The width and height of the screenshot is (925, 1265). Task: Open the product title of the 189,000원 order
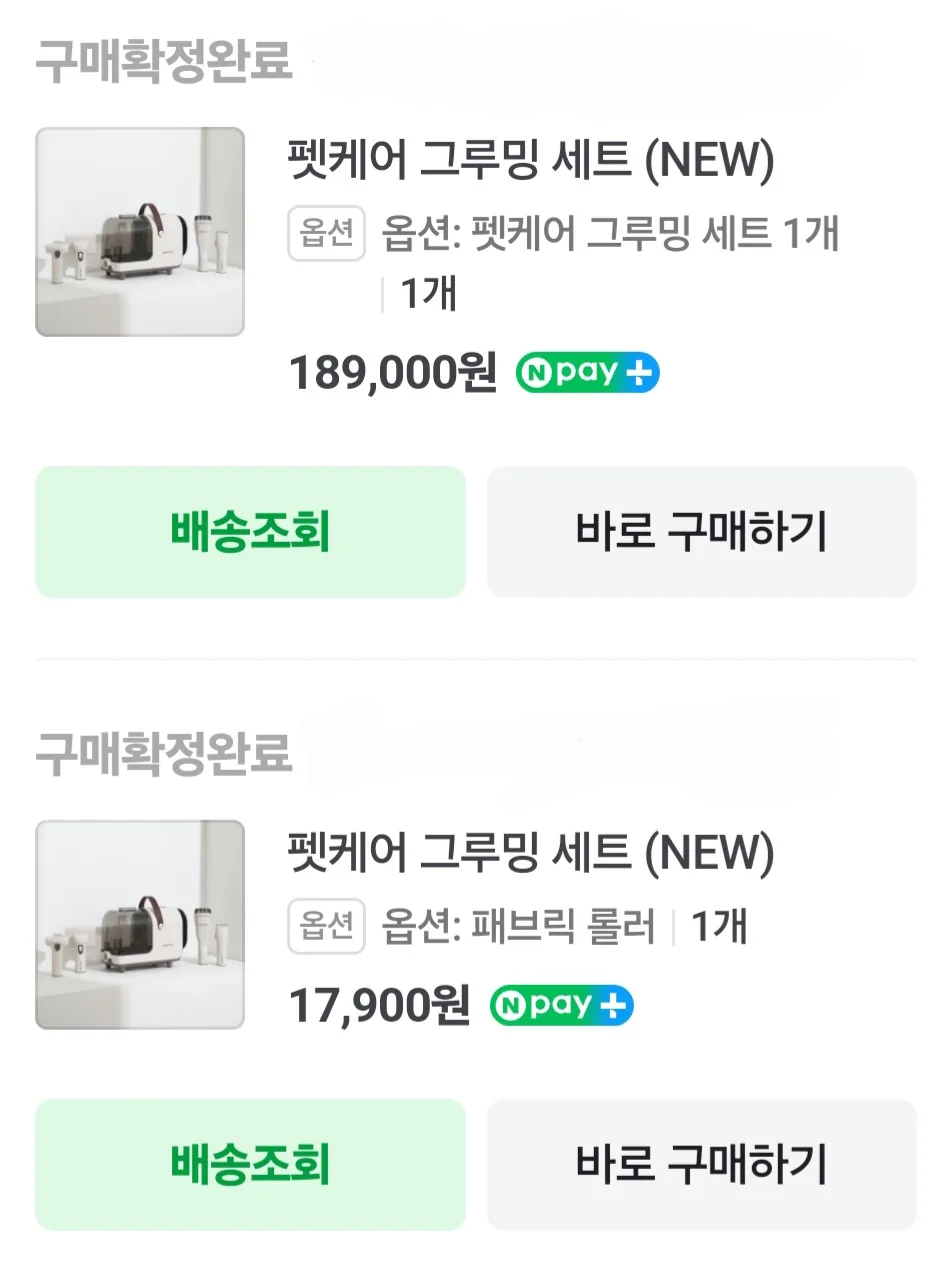(530, 160)
